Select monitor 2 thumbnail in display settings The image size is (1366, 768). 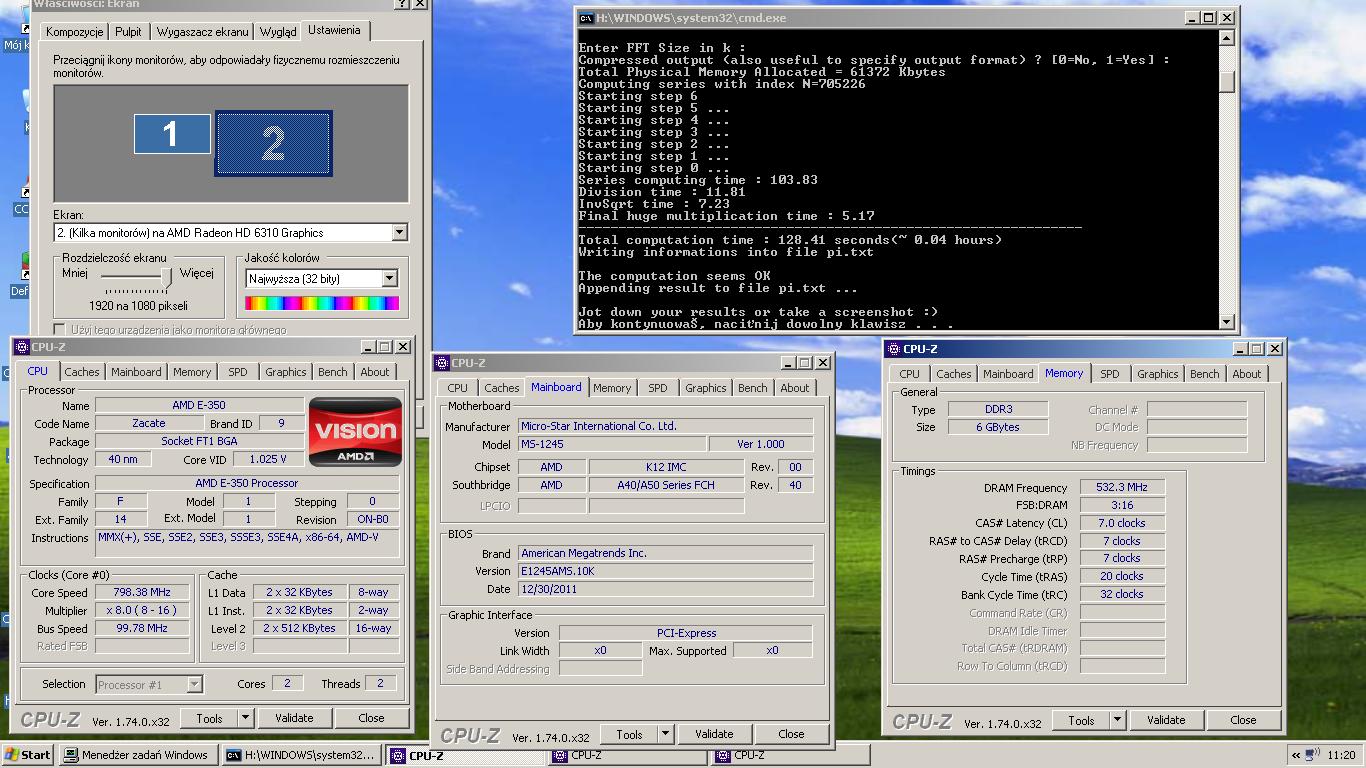pyautogui.click(x=273, y=144)
